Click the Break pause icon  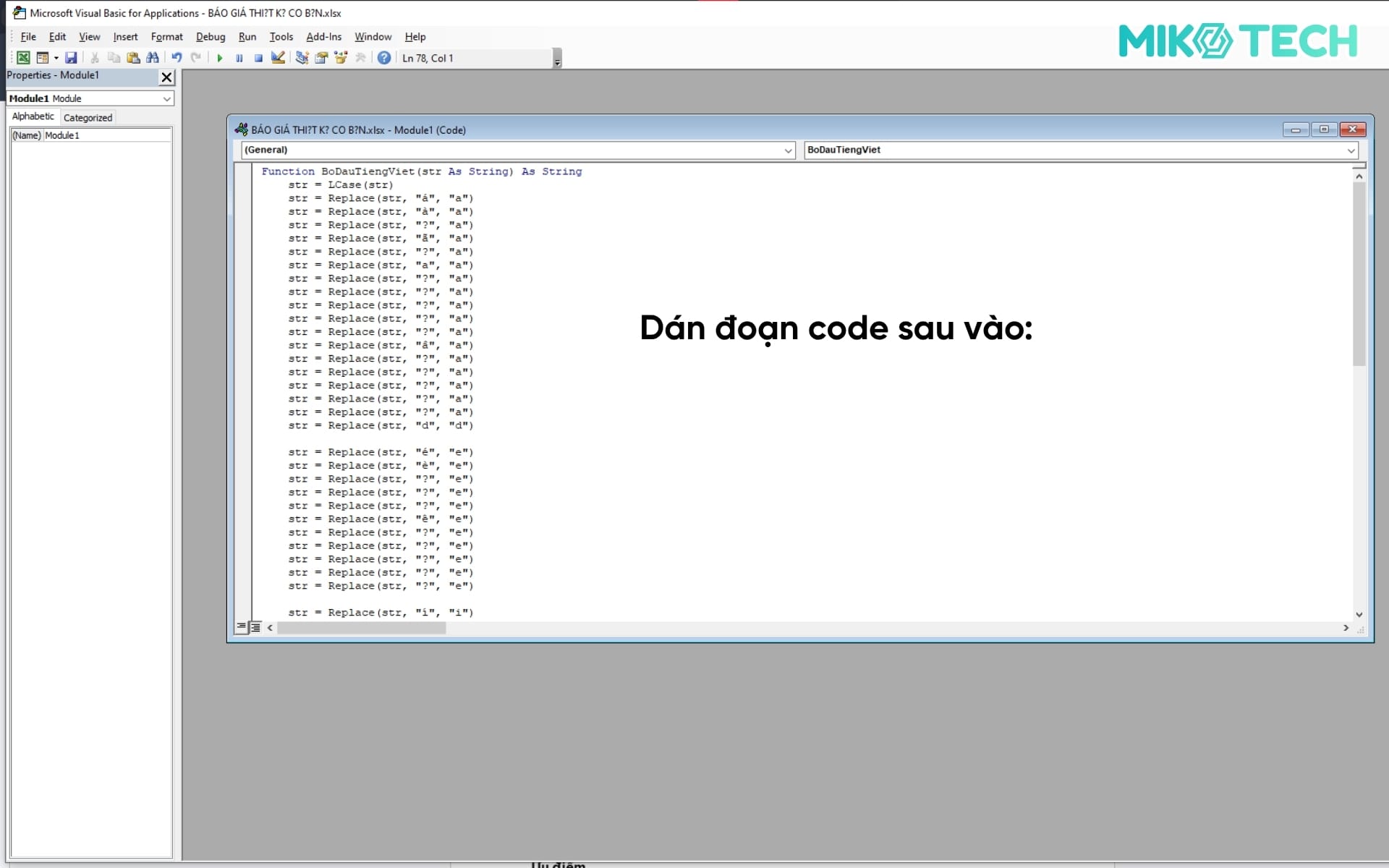click(239, 58)
